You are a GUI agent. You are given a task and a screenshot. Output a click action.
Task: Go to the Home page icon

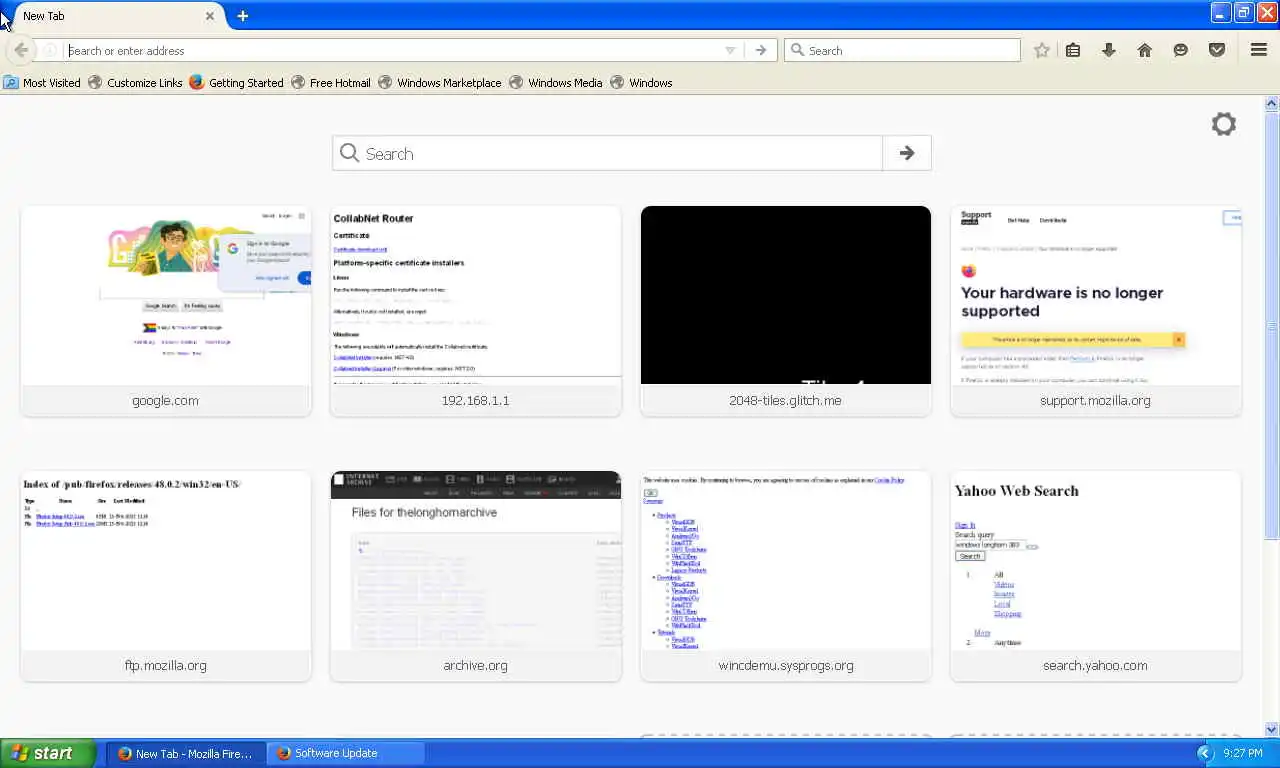tap(1145, 50)
